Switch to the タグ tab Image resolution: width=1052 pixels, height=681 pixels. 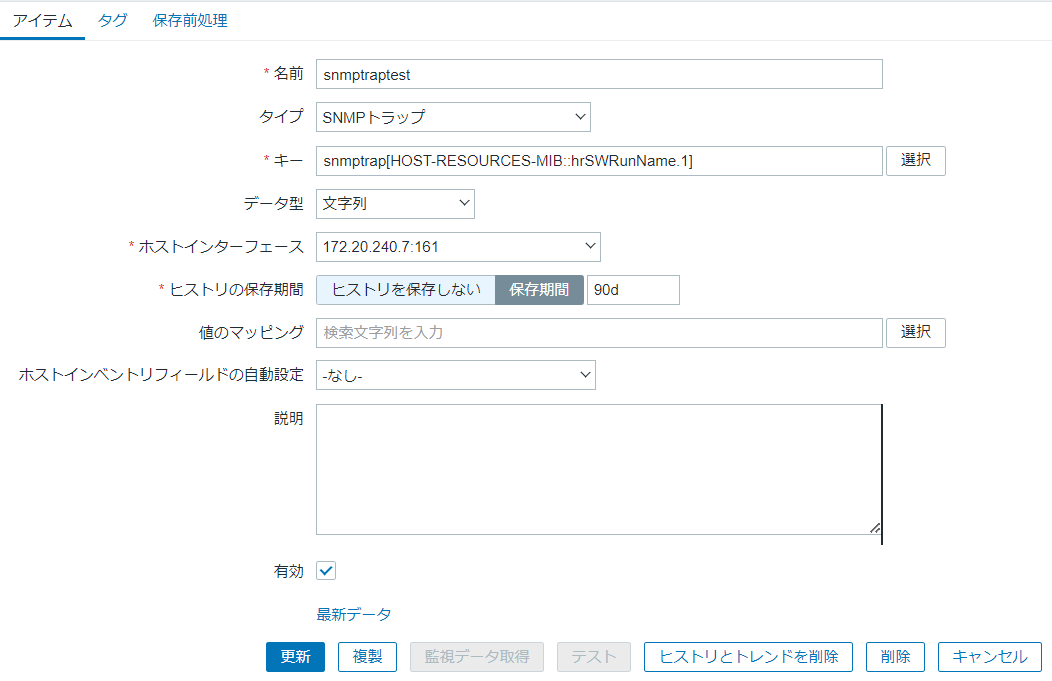(x=112, y=19)
